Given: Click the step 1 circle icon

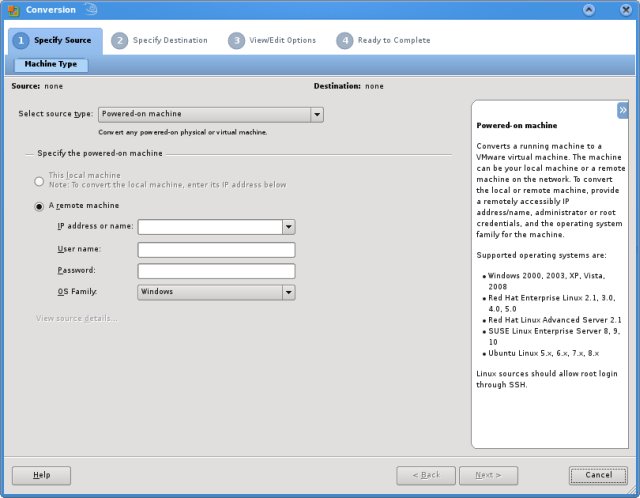Looking at the screenshot, I should point(21,41).
